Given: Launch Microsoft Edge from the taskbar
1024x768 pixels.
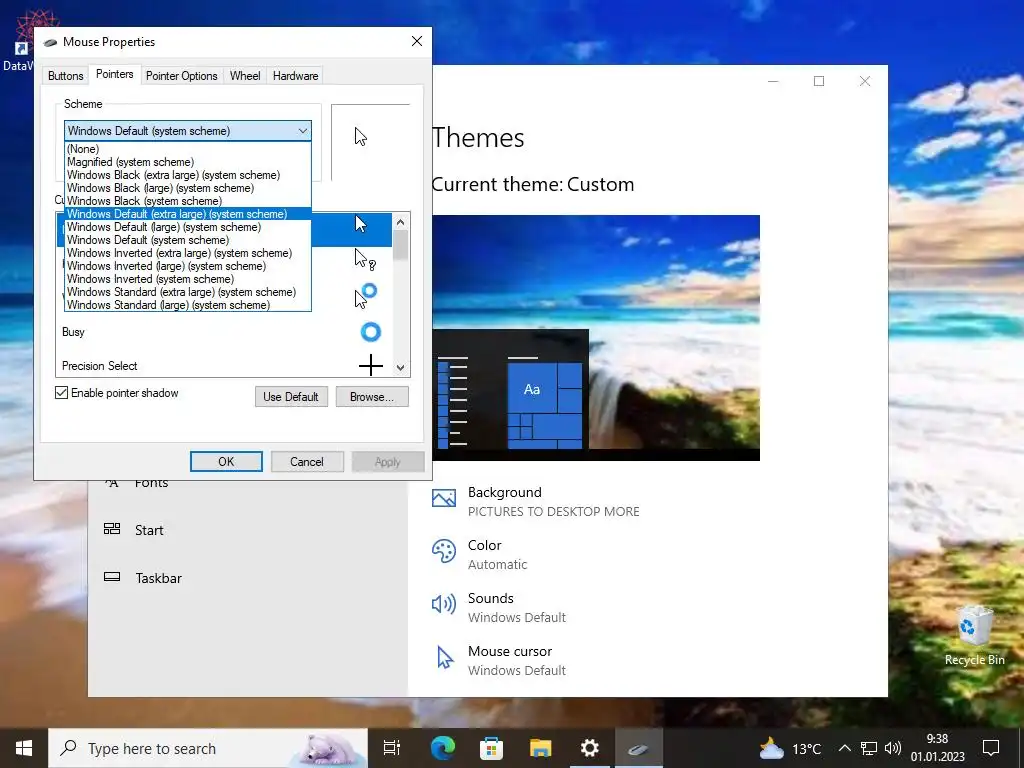Looking at the screenshot, I should click(442, 748).
